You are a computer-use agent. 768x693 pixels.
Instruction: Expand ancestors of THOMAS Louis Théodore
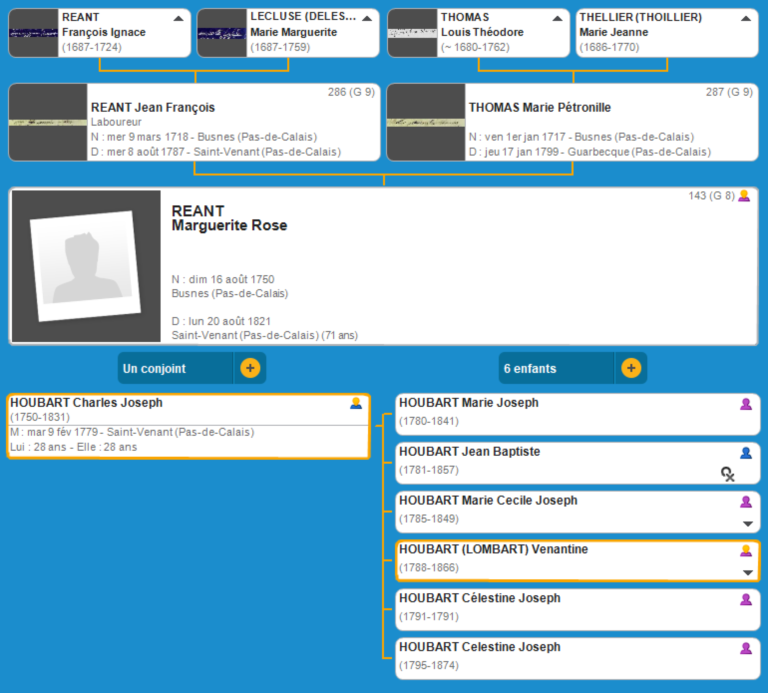pos(557,18)
